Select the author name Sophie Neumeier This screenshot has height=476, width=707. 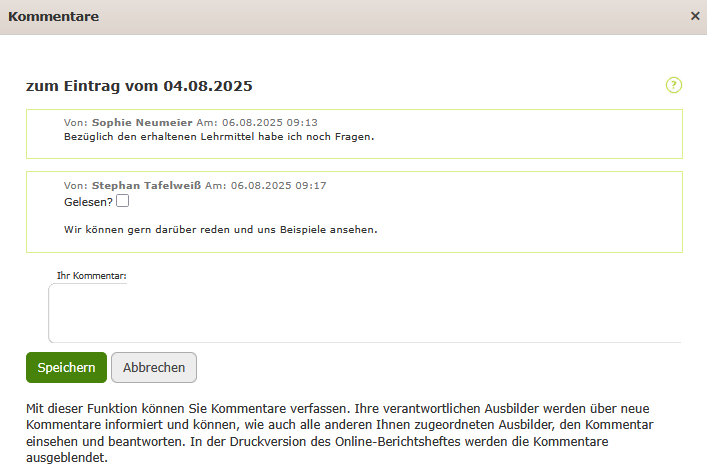point(142,123)
